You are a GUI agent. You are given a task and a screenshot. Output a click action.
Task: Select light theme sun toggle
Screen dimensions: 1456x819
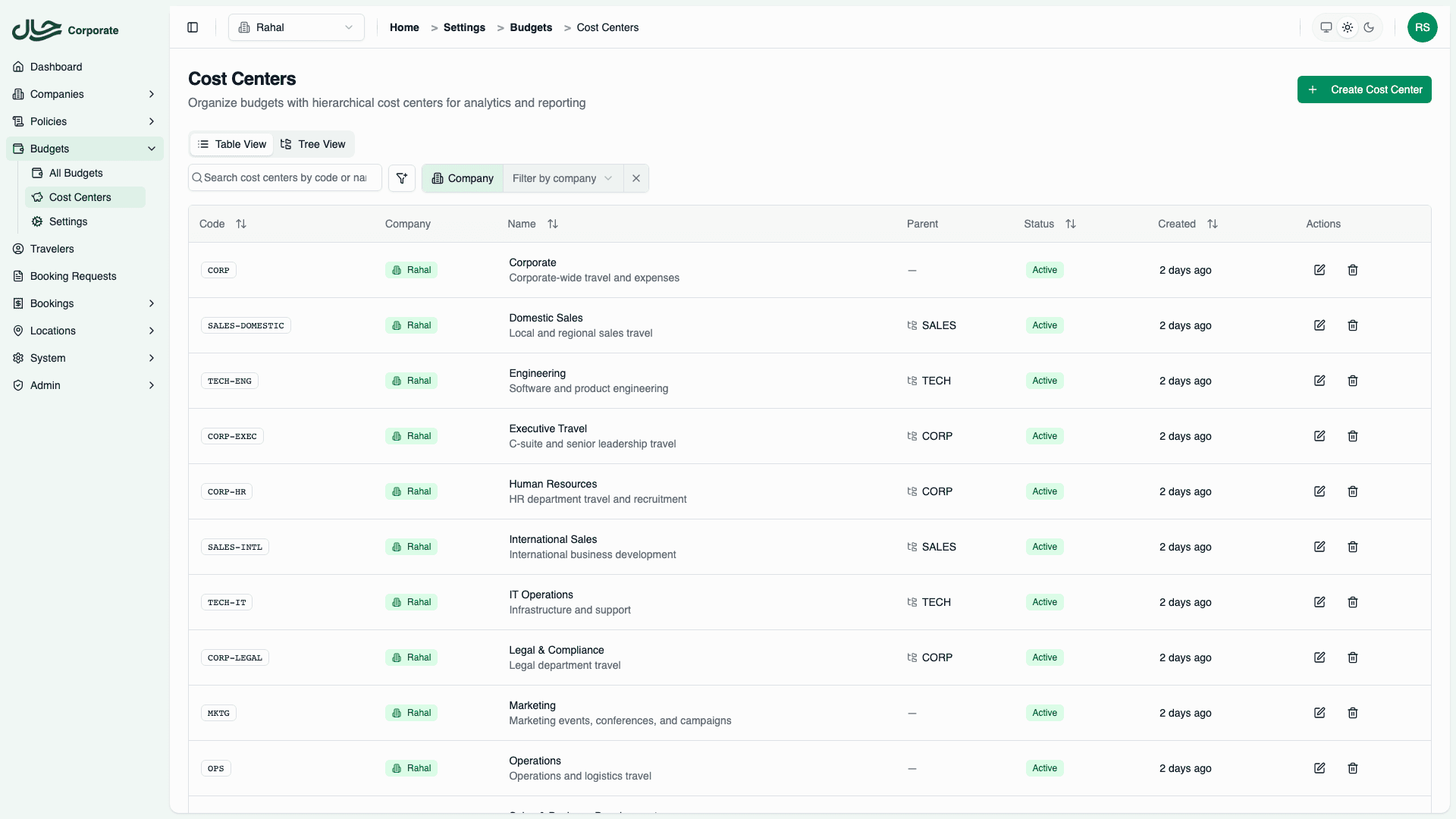(x=1348, y=27)
